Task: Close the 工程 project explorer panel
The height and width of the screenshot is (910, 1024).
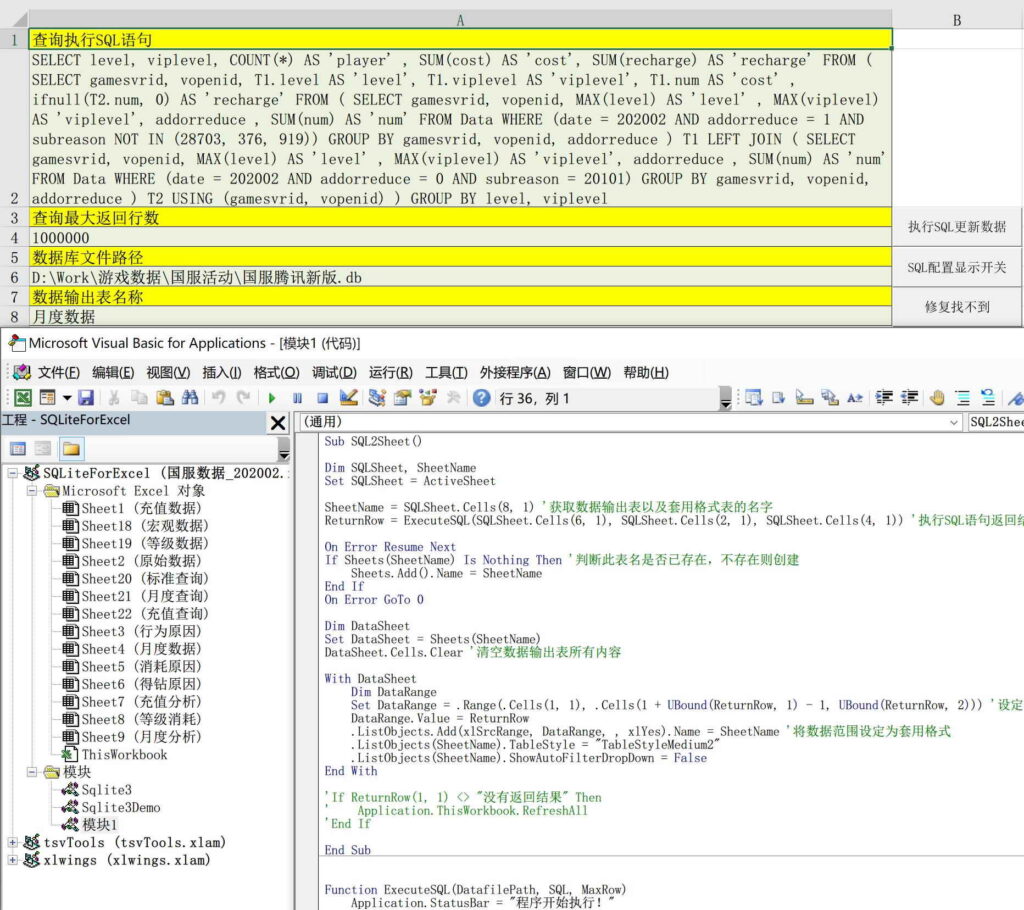Action: [x=278, y=423]
